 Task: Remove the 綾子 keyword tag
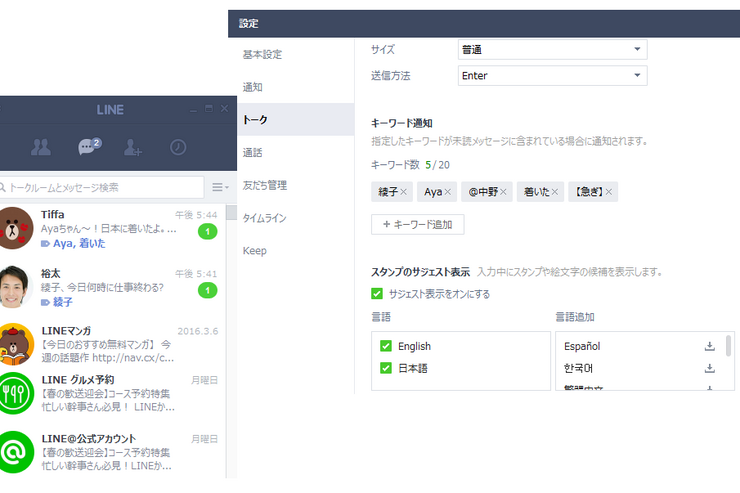[404, 192]
